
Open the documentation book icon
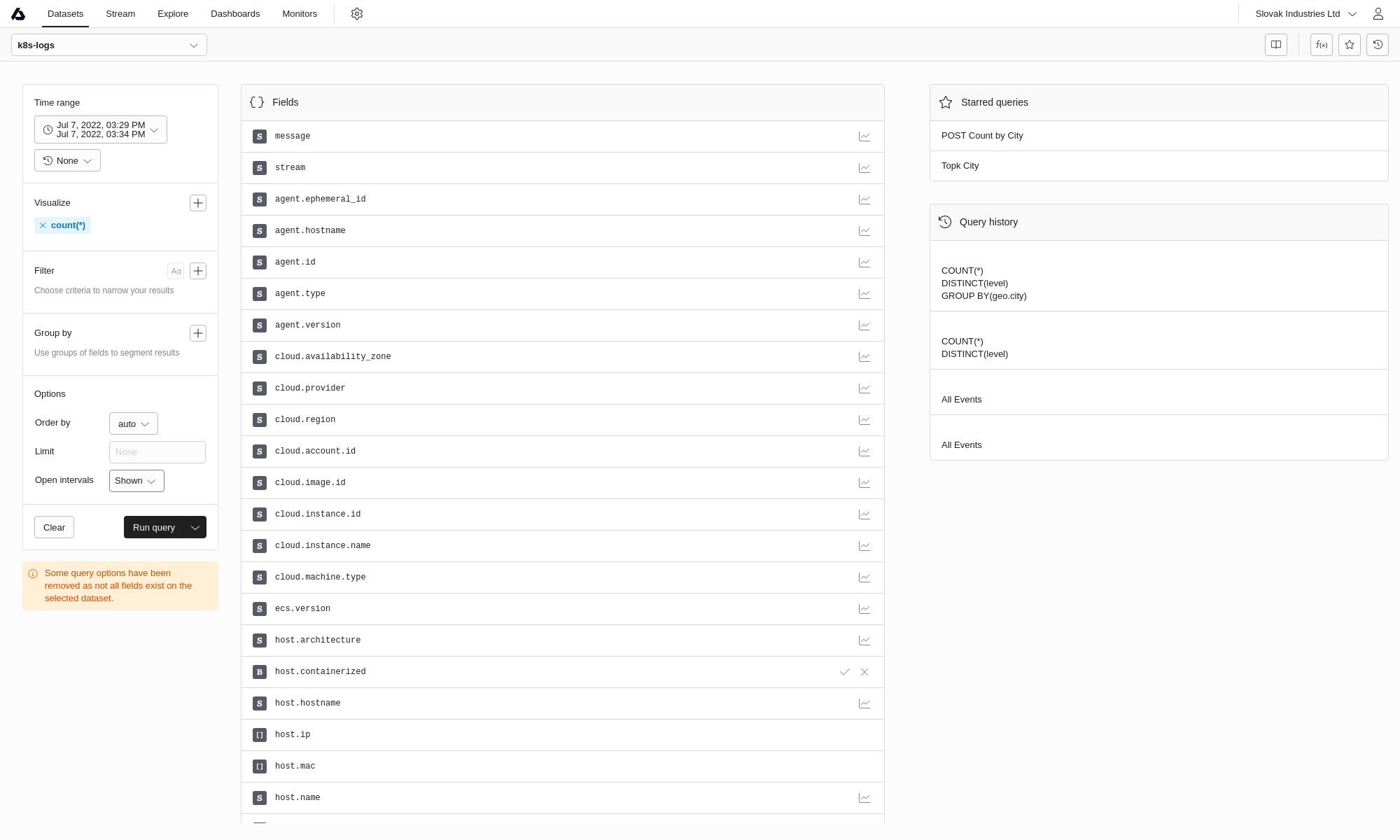coord(1276,45)
